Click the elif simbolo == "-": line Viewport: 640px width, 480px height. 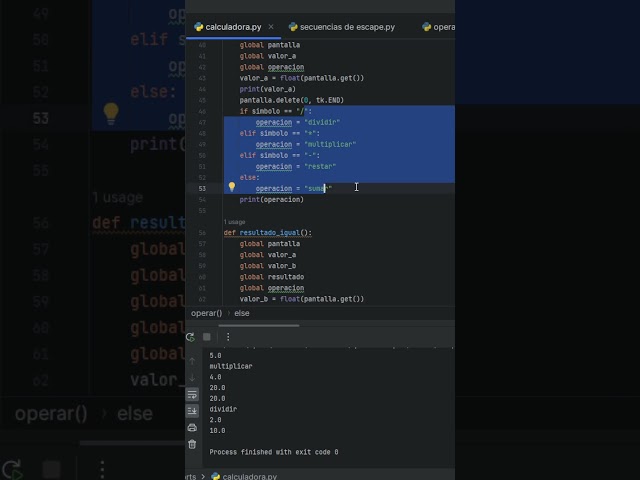(x=280, y=155)
